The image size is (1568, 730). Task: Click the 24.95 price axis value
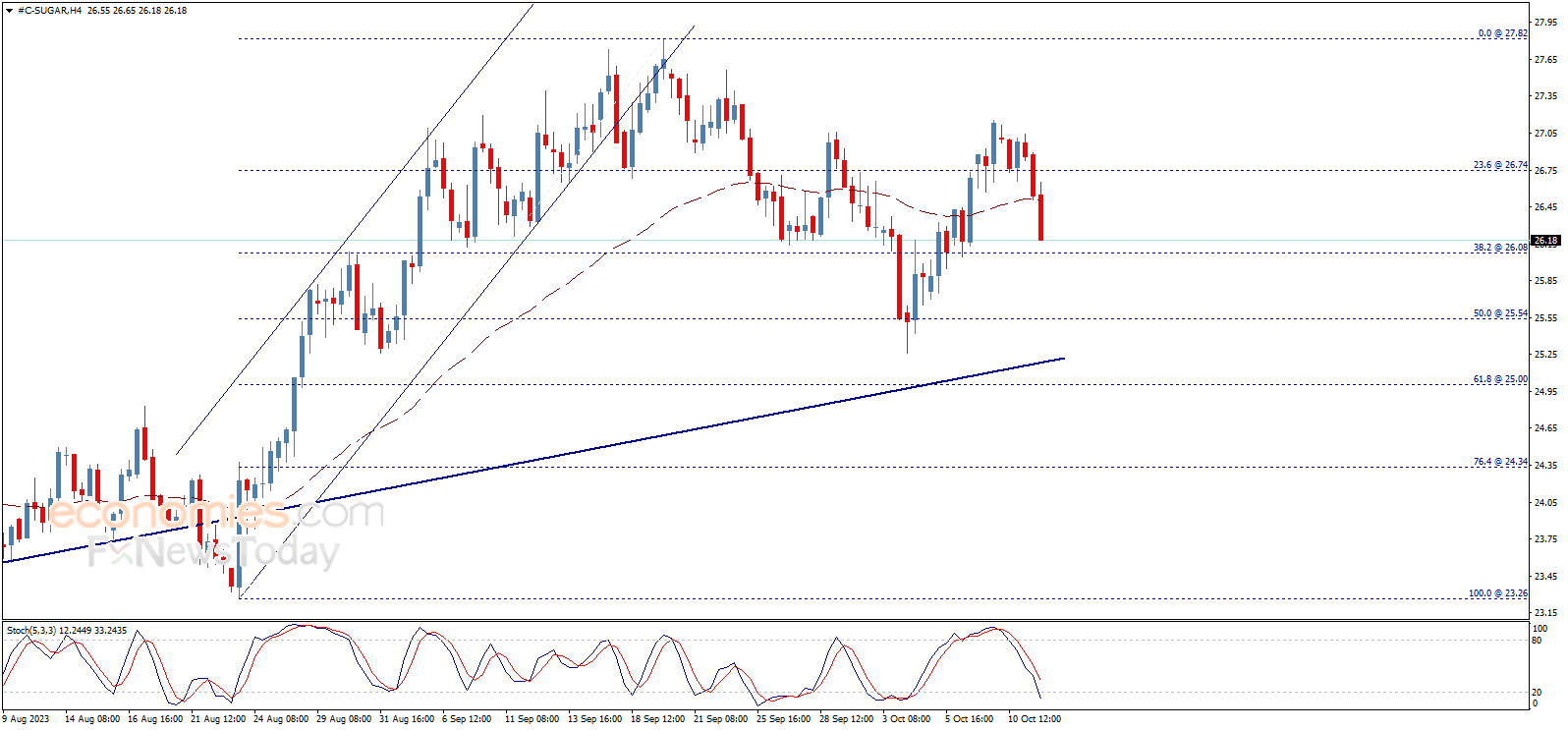click(1545, 392)
